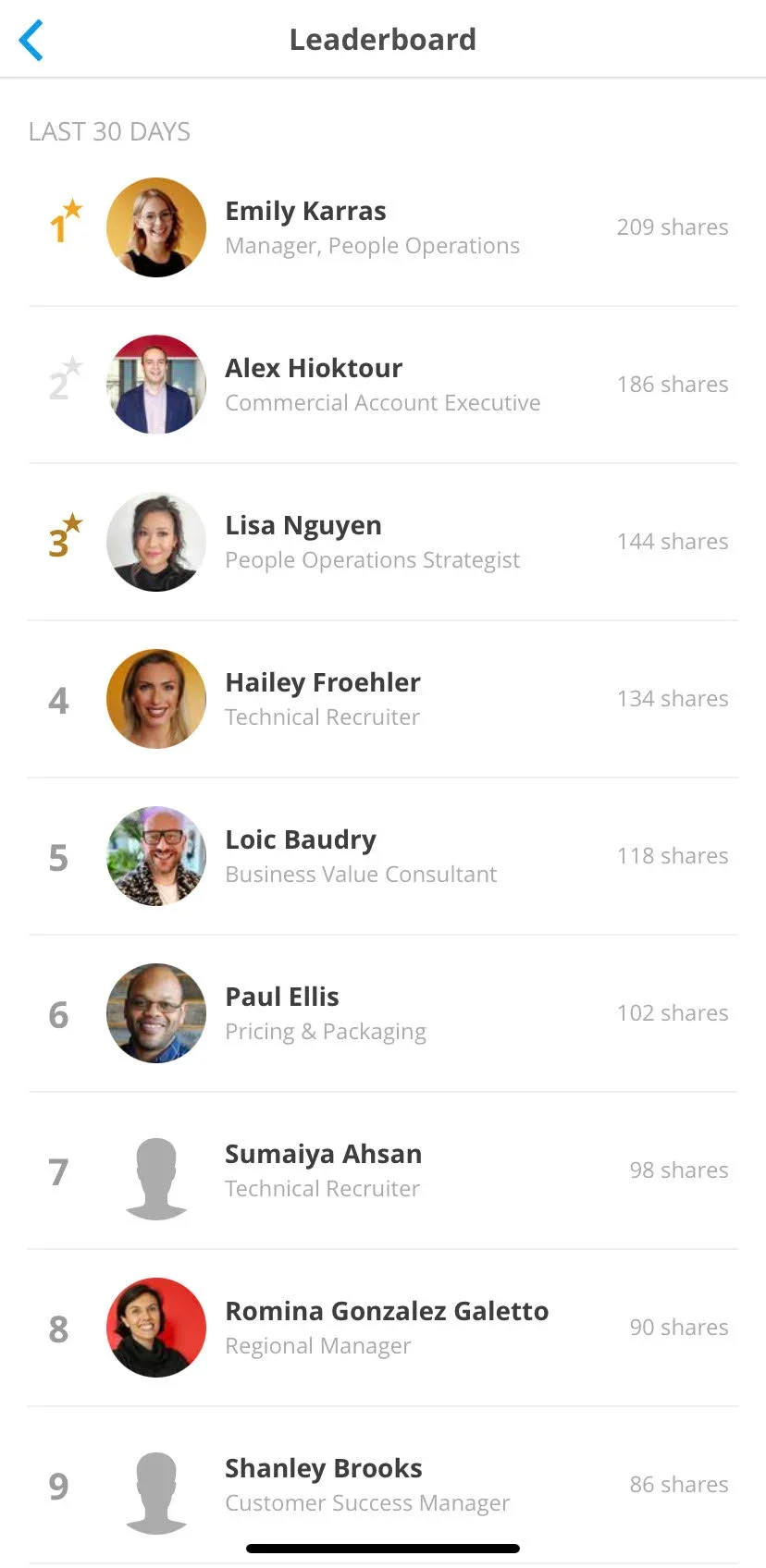Select the Emily Karras name
This screenshot has width=766, height=1568.
(x=305, y=211)
